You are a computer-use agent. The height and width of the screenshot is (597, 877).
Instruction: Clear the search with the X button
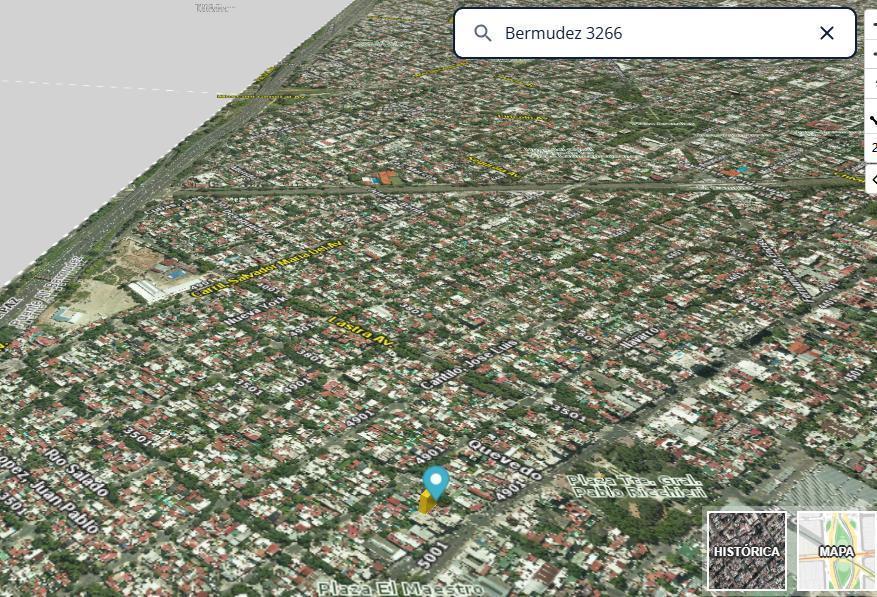(827, 33)
